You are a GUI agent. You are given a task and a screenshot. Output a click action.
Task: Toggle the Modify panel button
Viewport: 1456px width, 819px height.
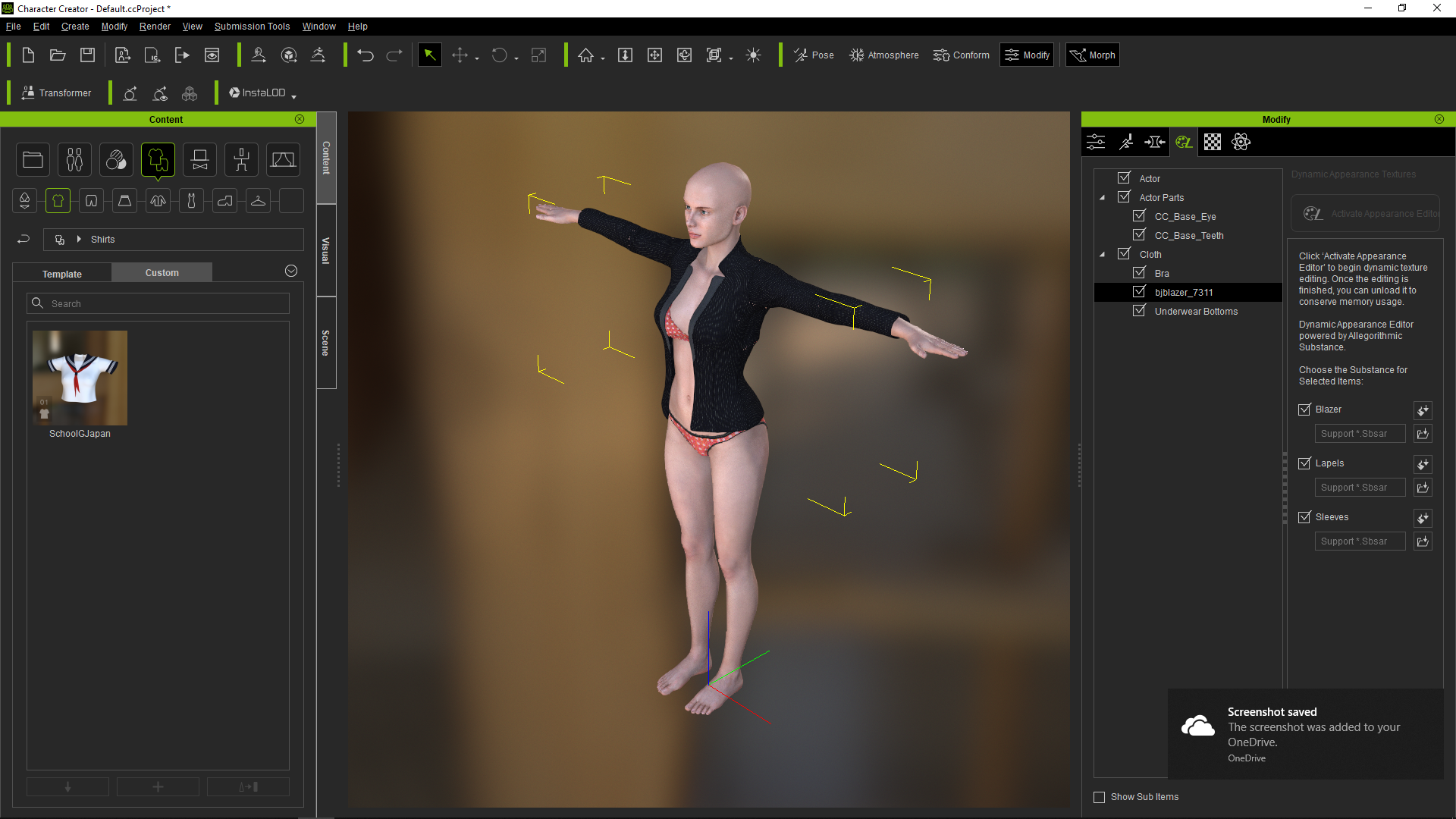(1028, 55)
